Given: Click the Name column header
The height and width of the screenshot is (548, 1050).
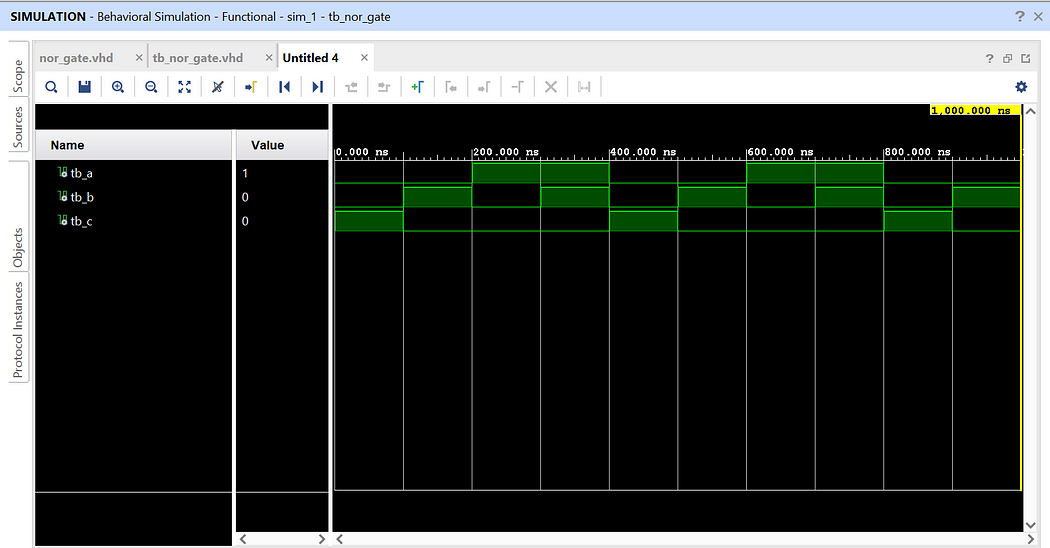Looking at the screenshot, I should pos(134,145).
